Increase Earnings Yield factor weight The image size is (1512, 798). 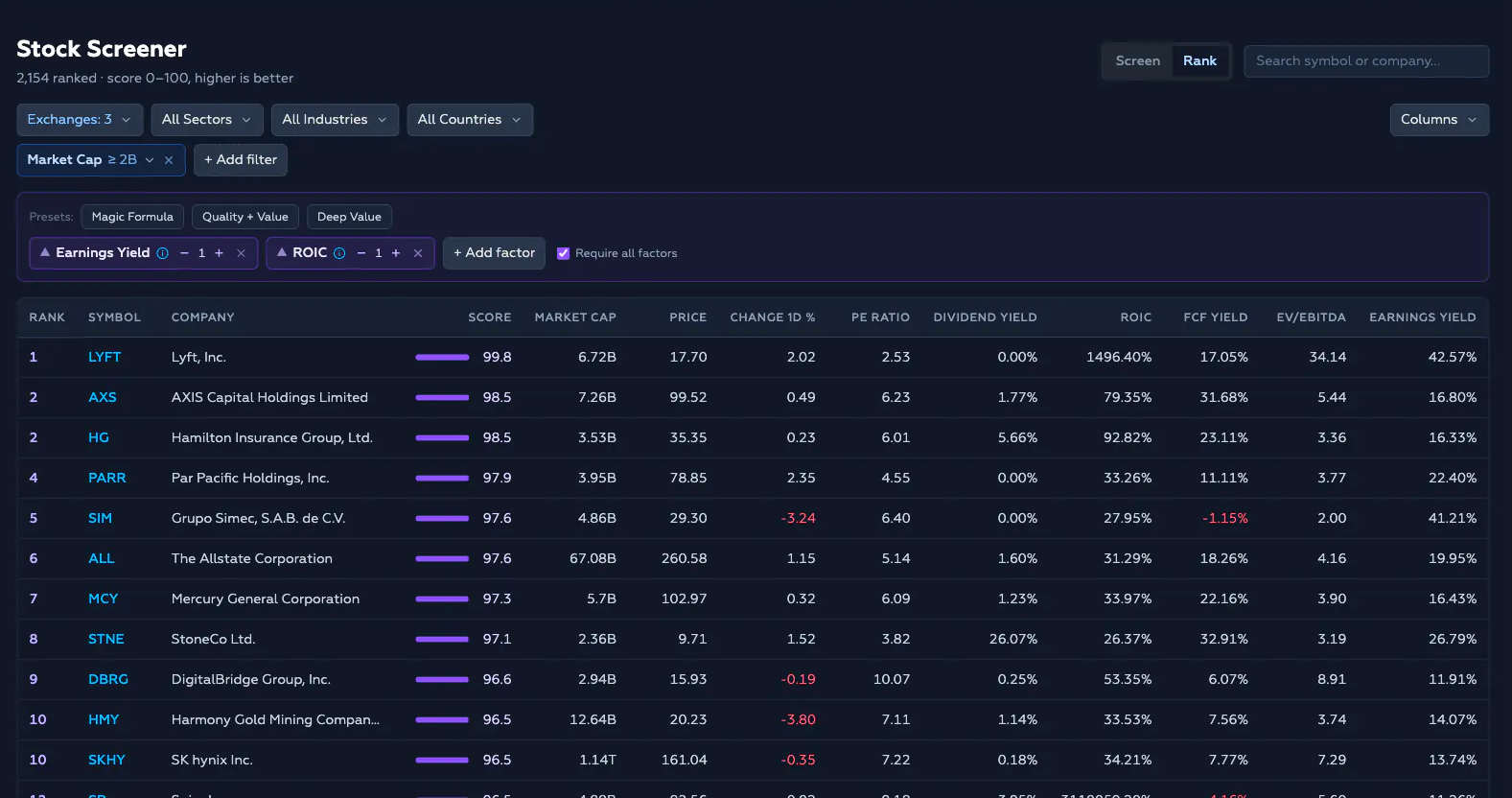tap(219, 253)
